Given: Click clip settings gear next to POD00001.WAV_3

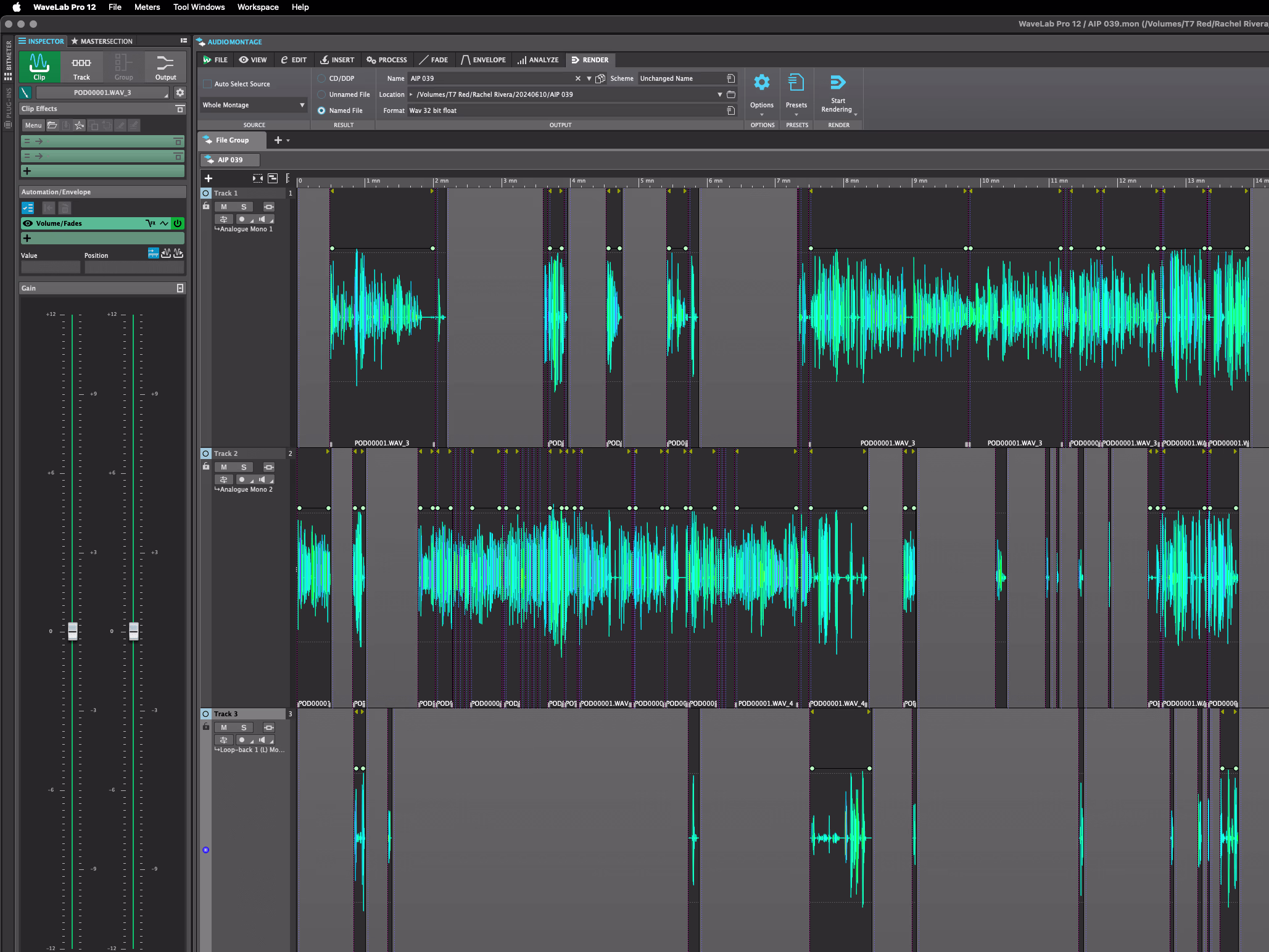Looking at the screenshot, I should point(180,93).
